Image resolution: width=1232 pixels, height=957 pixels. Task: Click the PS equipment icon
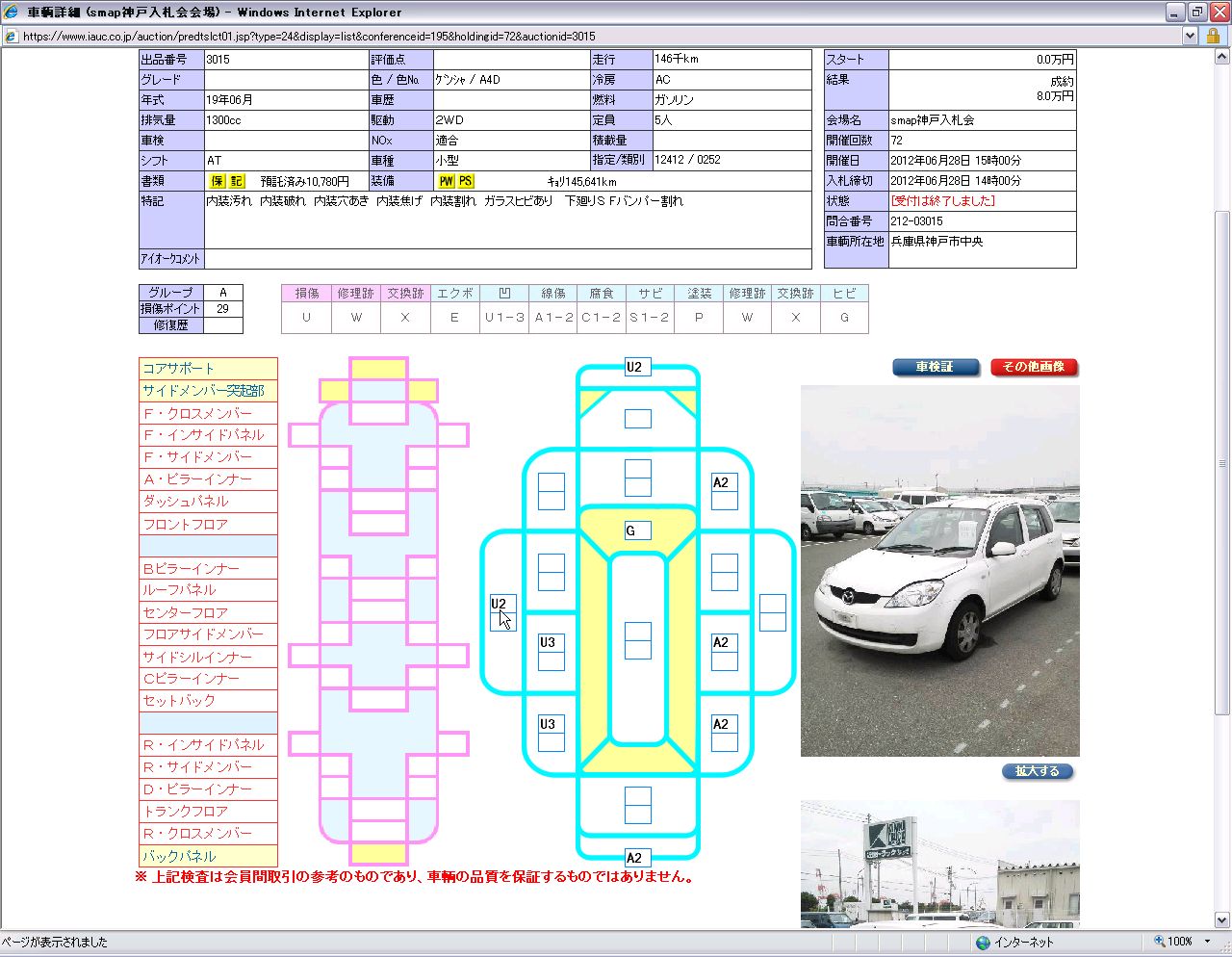pyautogui.click(x=465, y=181)
